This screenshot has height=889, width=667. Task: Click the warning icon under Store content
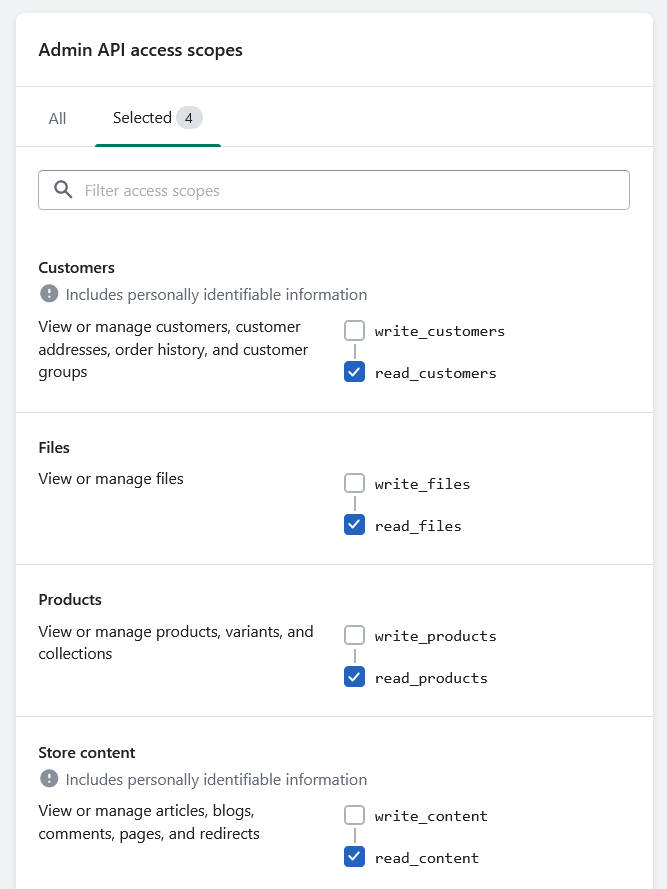[49, 779]
